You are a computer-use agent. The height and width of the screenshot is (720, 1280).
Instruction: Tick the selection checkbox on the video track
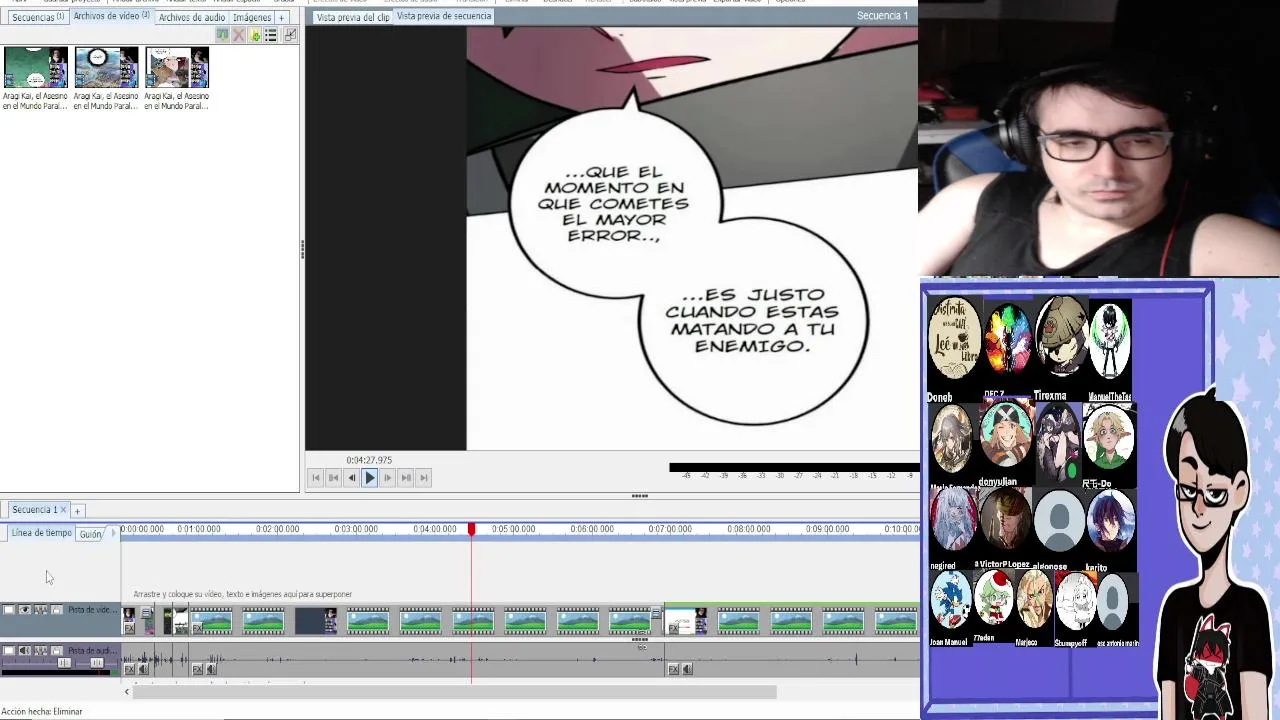[x=9, y=610]
